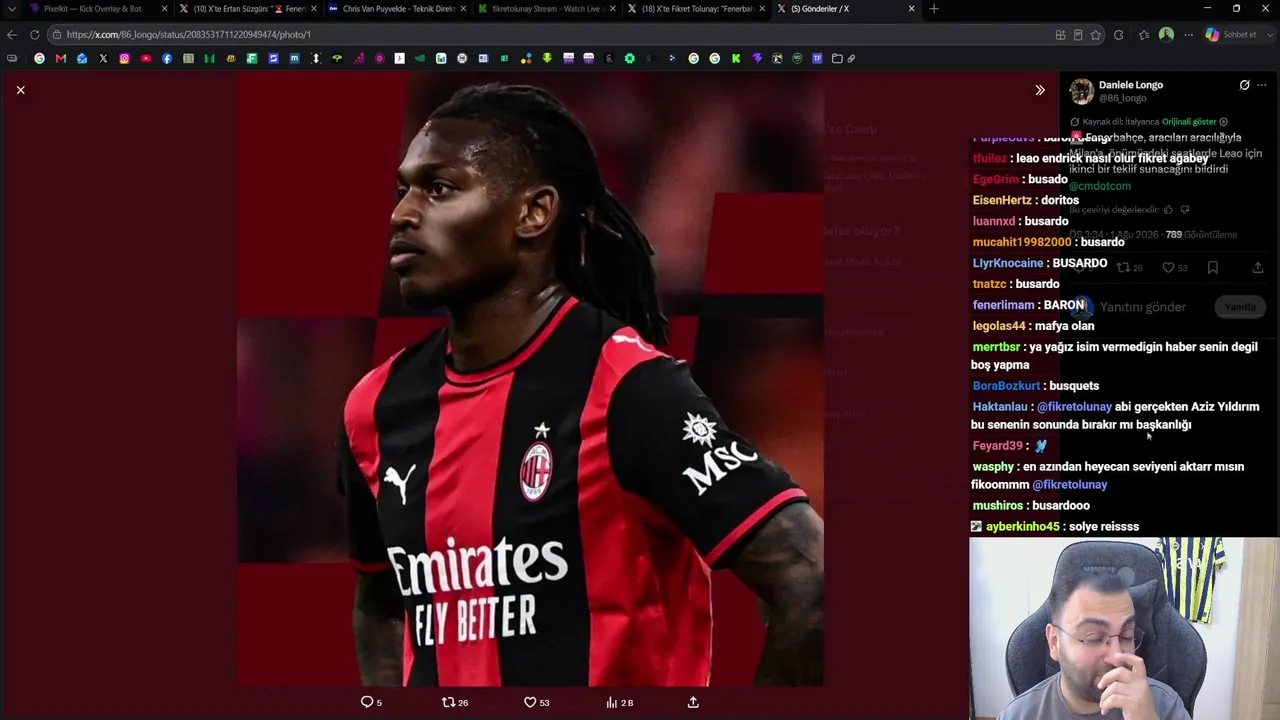This screenshot has width=1280, height=720.
Task: Click the Rafael Leão photo
Action: 531,379
